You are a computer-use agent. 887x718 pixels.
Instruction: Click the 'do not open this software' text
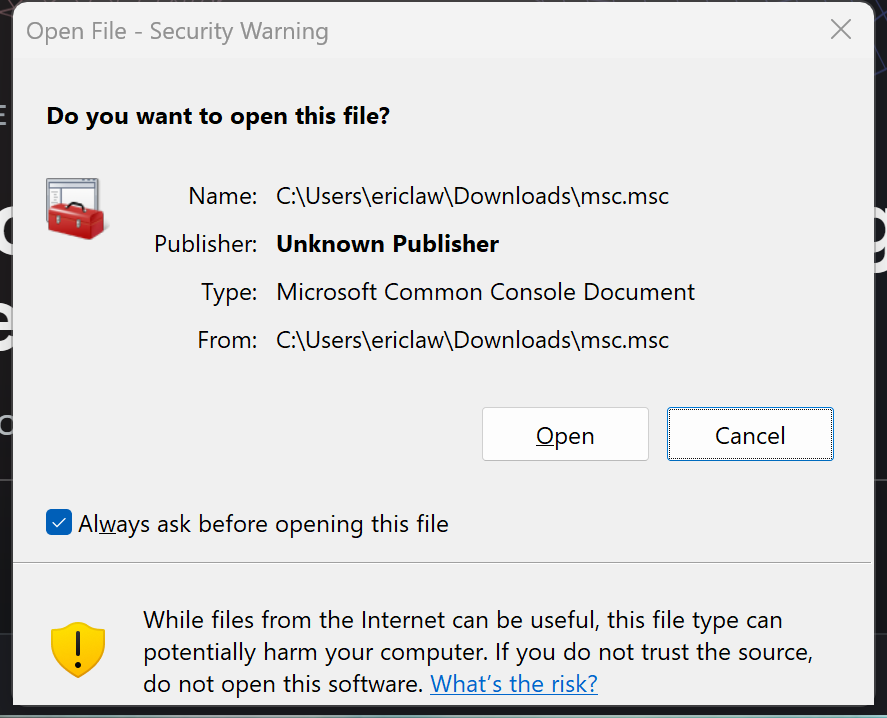click(283, 685)
